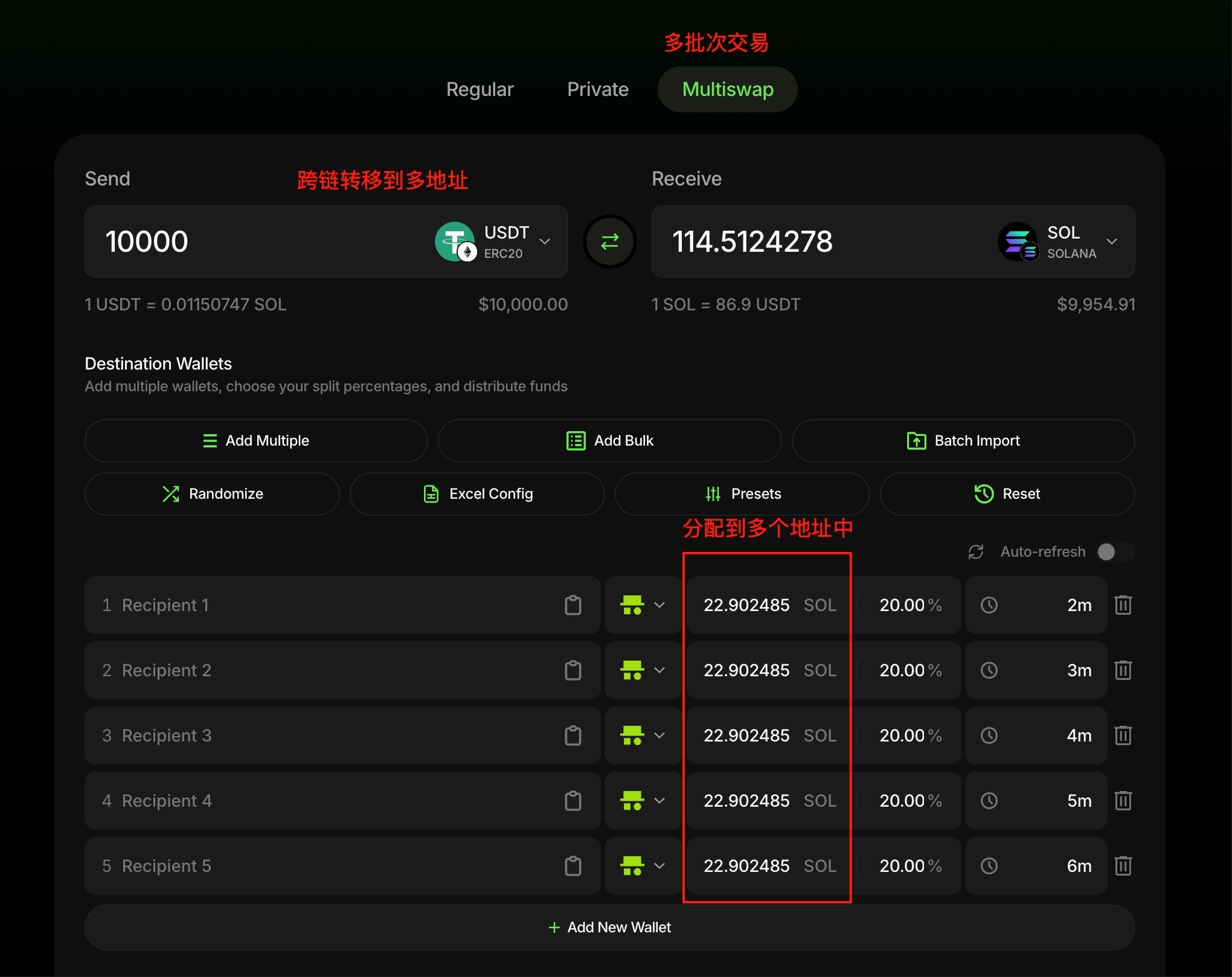Delete Recipient 4 with trash icon
1232x977 pixels.
tap(1123, 801)
